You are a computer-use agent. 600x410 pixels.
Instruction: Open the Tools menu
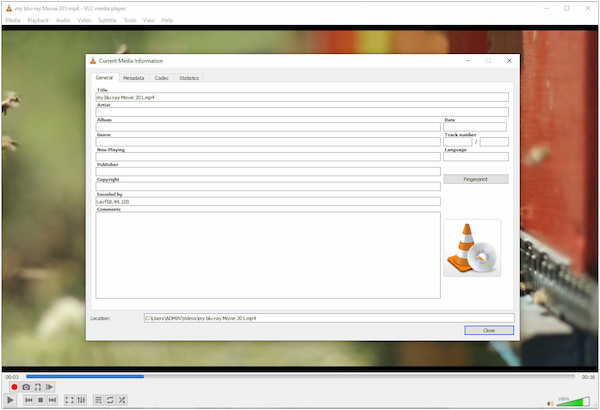coord(130,20)
